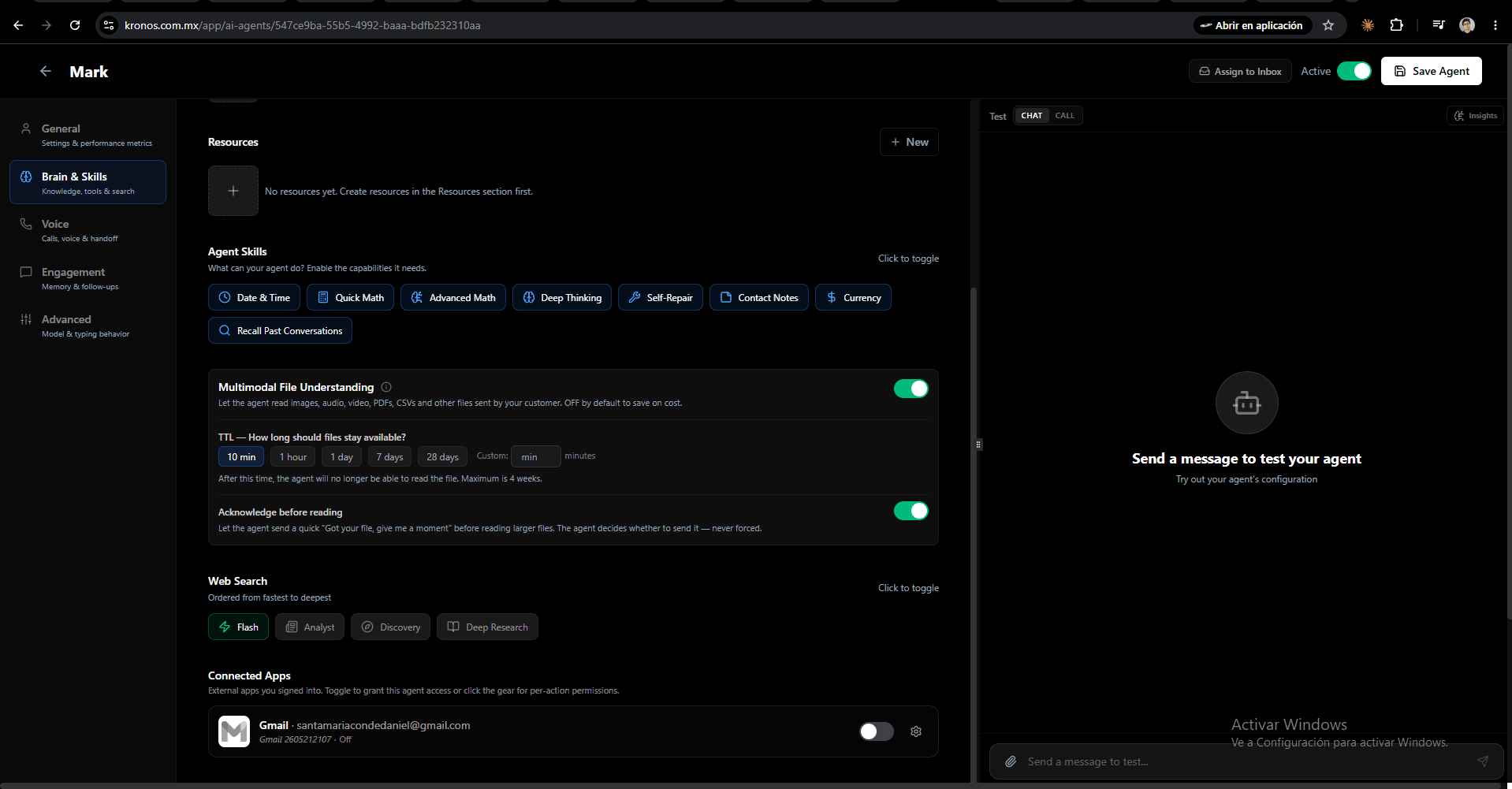1512x789 pixels.
Task: Click the info icon next to Multimodal File Understanding
Action: point(386,387)
